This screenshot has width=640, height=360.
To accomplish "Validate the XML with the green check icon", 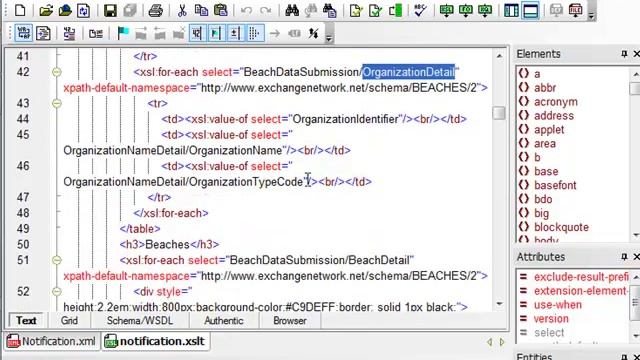I will pyautogui.click(x=375, y=10).
